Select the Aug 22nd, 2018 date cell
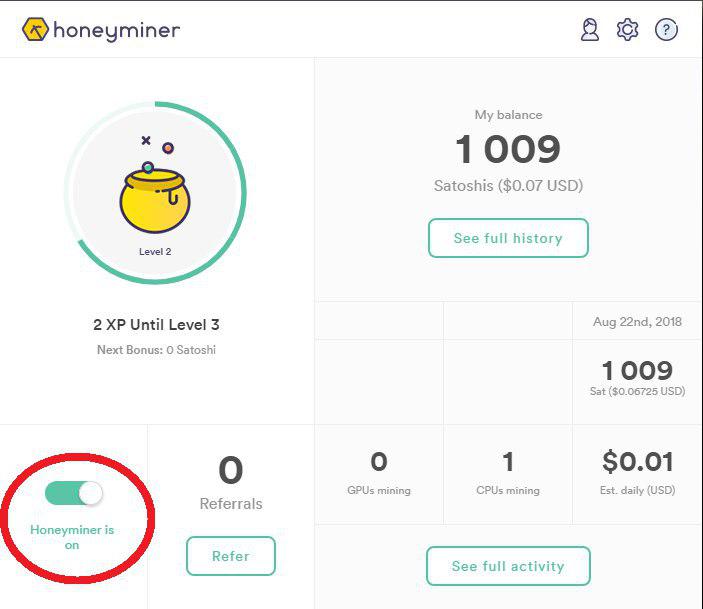 click(x=637, y=323)
